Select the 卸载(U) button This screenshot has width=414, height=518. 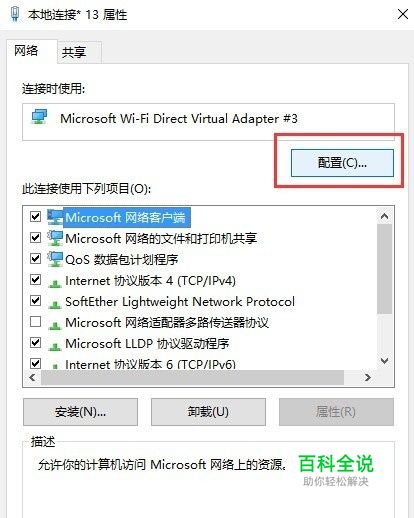click(x=208, y=412)
